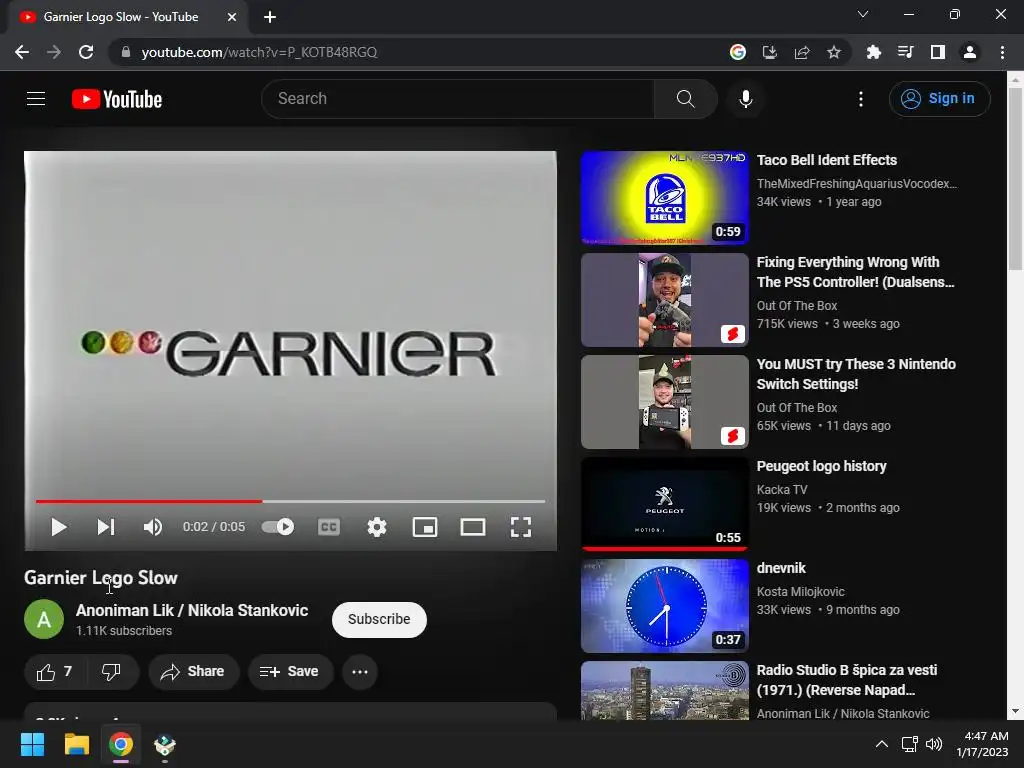Enter full screen mode
This screenshot has width=1024, height=768.
click(520, 527)
